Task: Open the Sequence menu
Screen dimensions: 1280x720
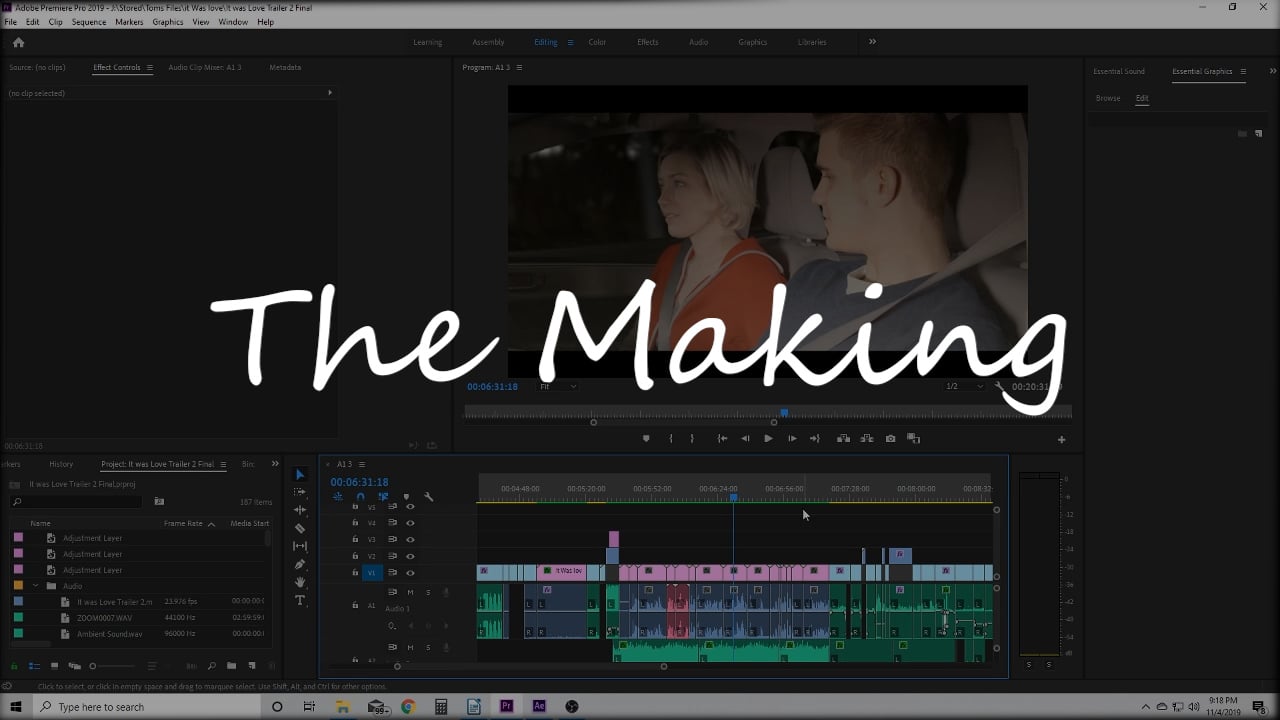Action: 89,22
